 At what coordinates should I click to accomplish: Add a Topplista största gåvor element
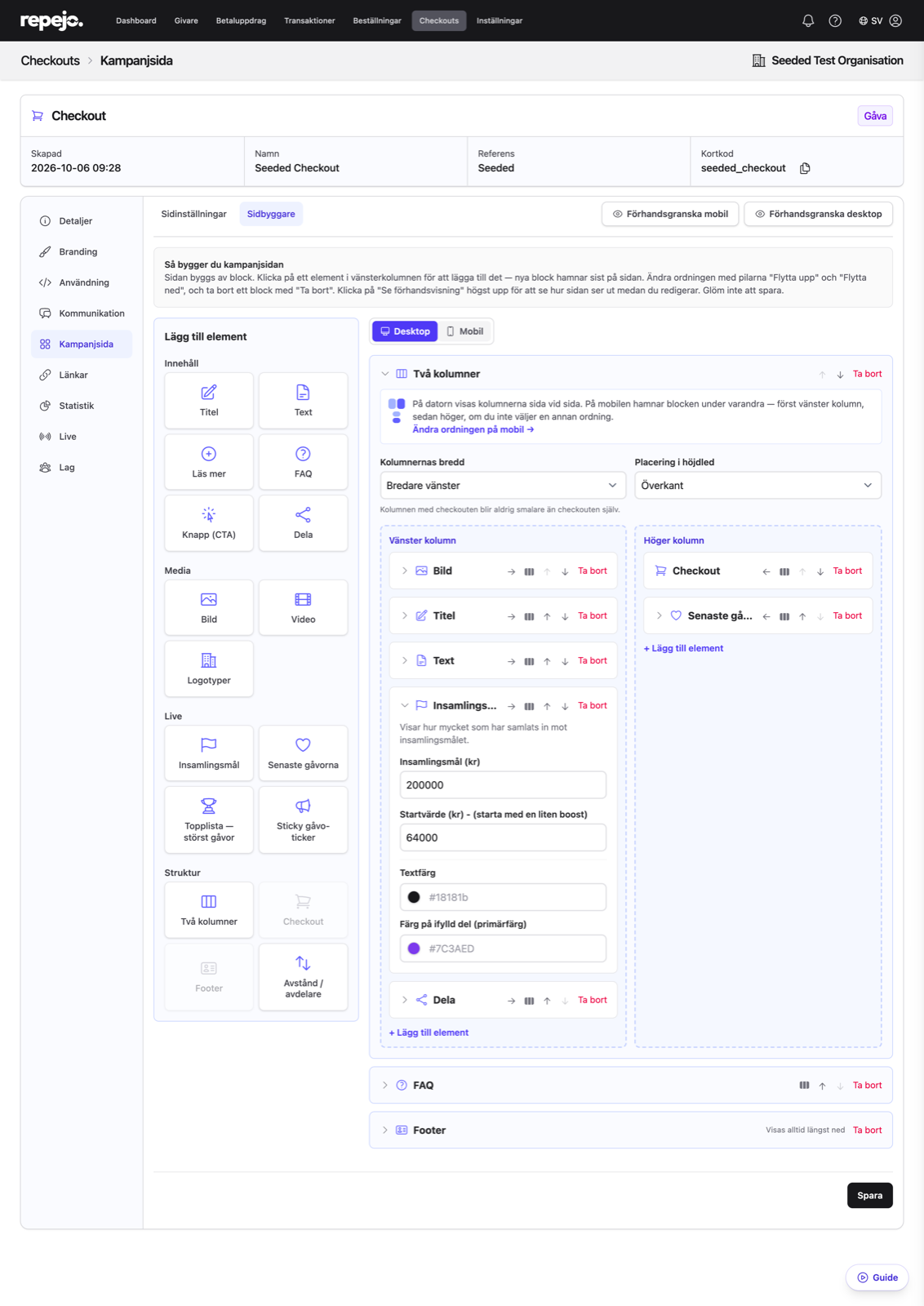click(209, 820)
